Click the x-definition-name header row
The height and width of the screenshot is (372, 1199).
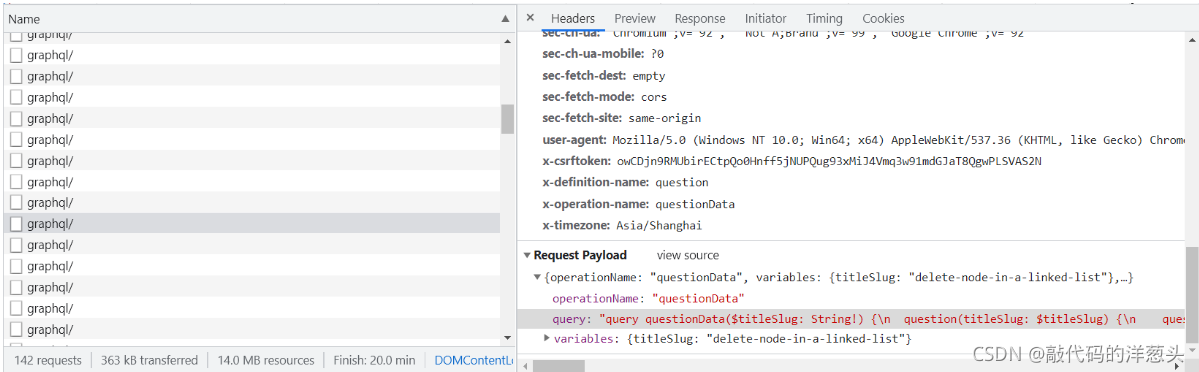[x=625, y=183]
